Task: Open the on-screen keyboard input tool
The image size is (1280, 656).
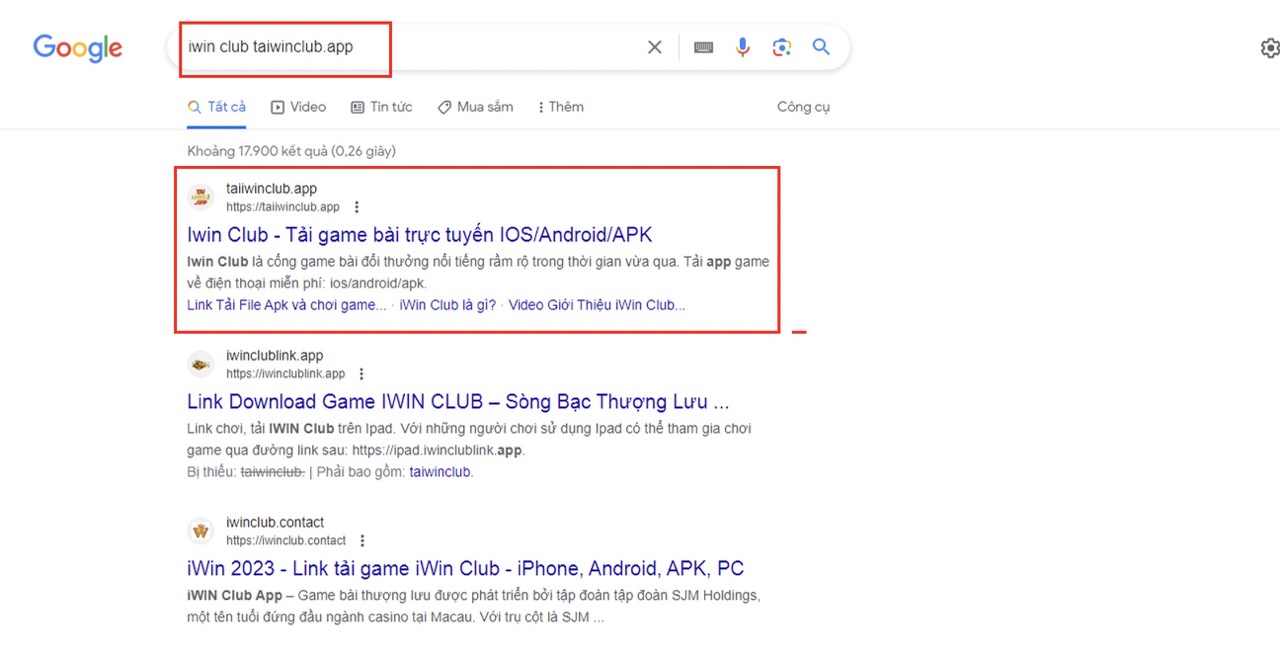Action: pos(703,47)
